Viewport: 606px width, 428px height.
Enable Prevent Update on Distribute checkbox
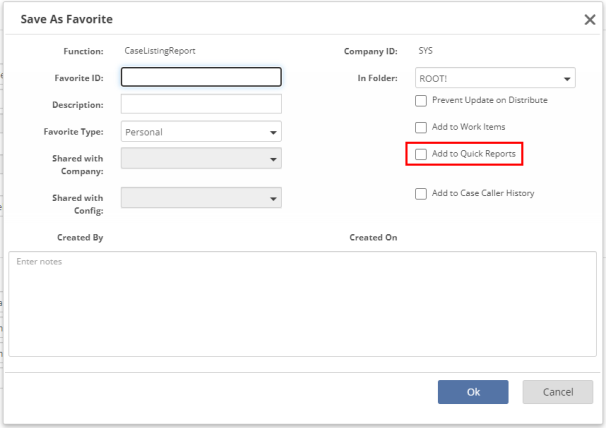[421, 101]
